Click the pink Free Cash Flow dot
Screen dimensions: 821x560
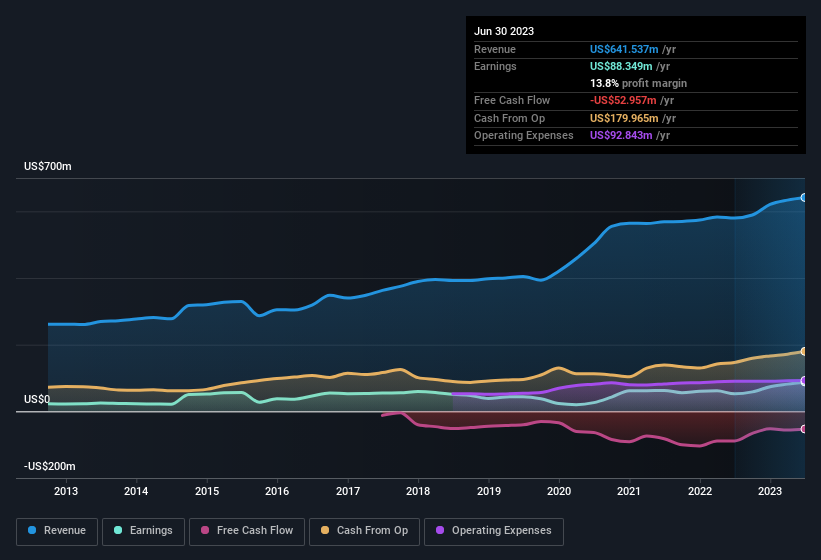coord(205,531)
